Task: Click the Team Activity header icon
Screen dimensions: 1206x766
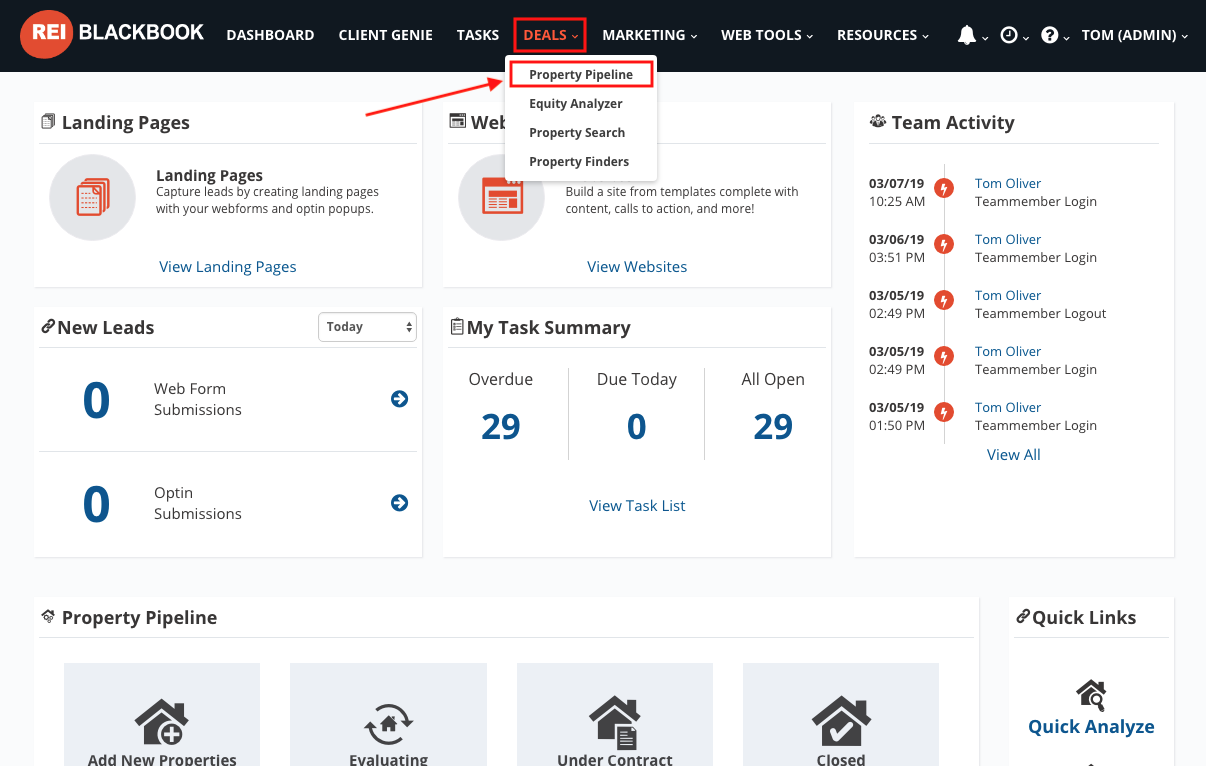Action: 878,122
